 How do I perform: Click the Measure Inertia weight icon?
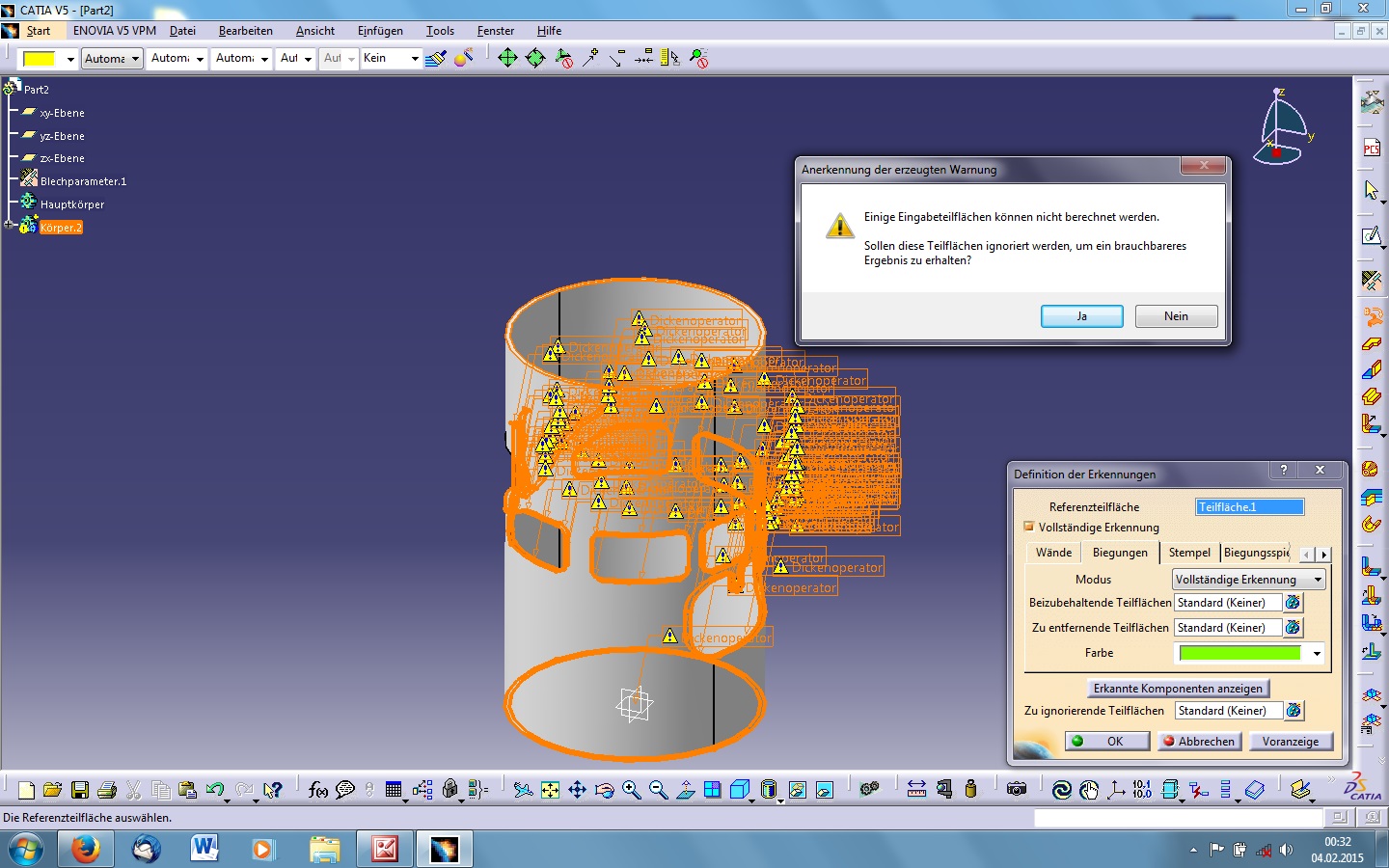(970, 790)
